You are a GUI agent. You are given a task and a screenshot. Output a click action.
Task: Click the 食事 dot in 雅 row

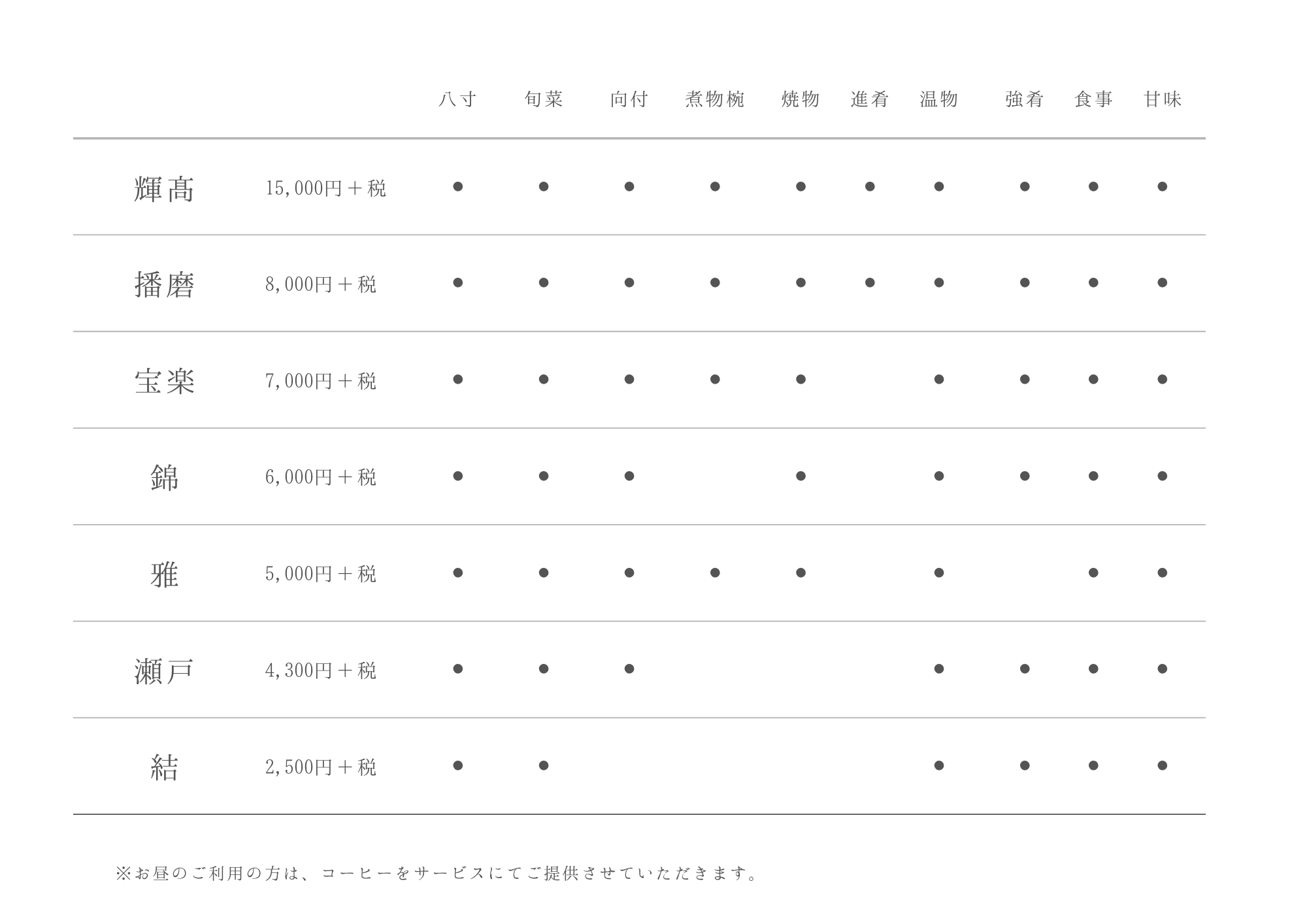pos(1093,572)
